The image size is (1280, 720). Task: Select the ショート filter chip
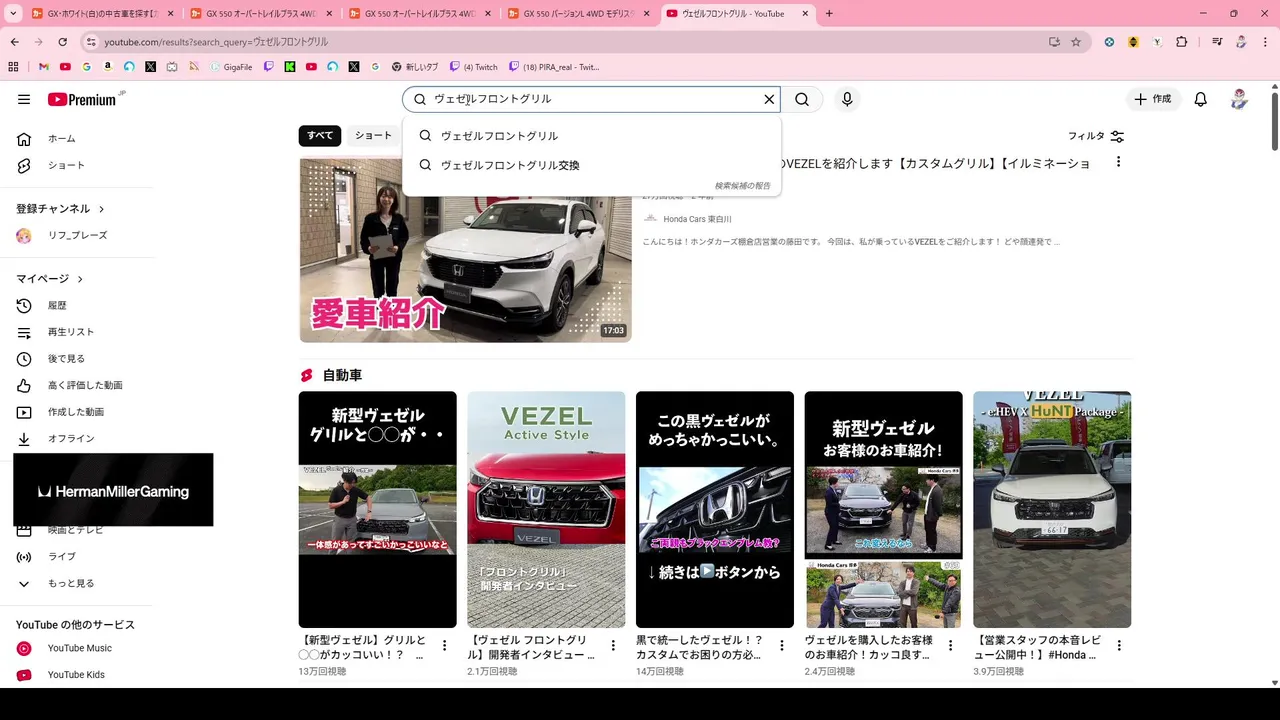pyautogui.click(x=373, y=136)
